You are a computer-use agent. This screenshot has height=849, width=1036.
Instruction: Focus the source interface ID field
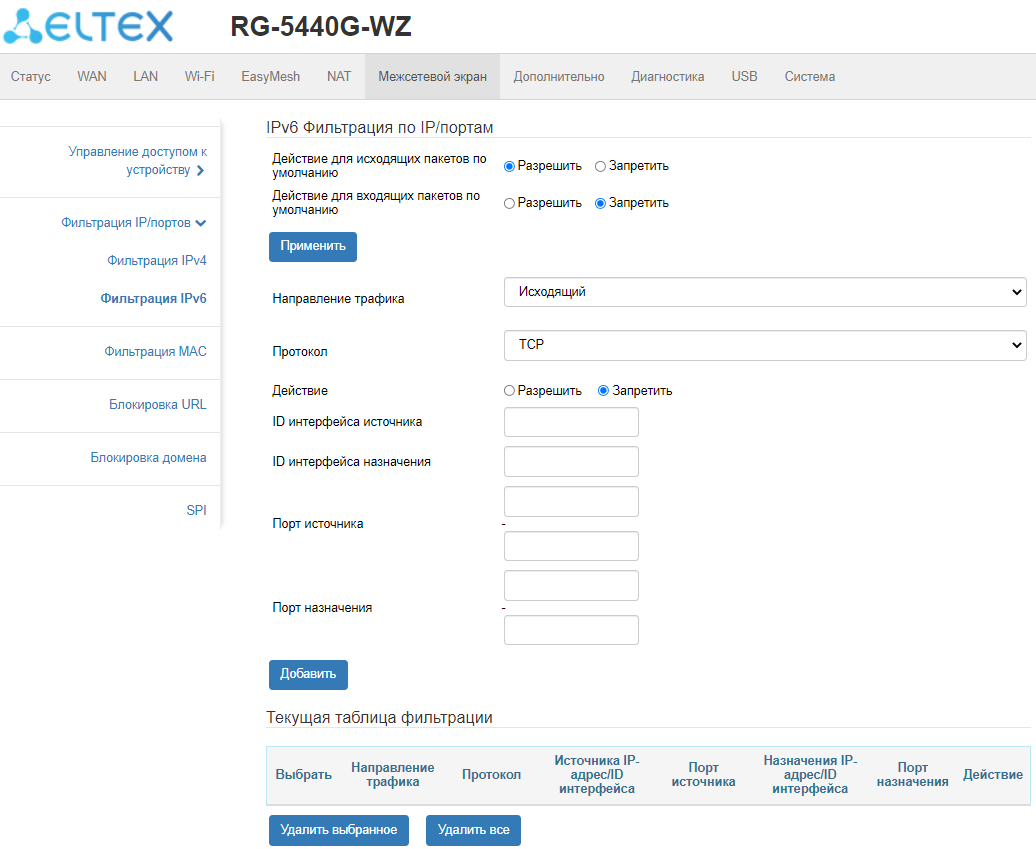point(571,422)
